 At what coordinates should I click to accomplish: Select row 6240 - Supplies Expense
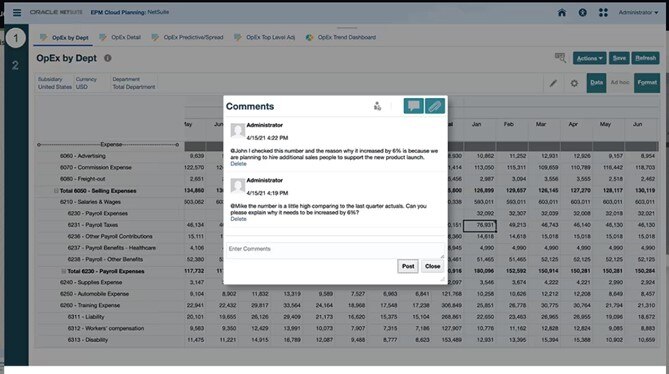(91, 282)
